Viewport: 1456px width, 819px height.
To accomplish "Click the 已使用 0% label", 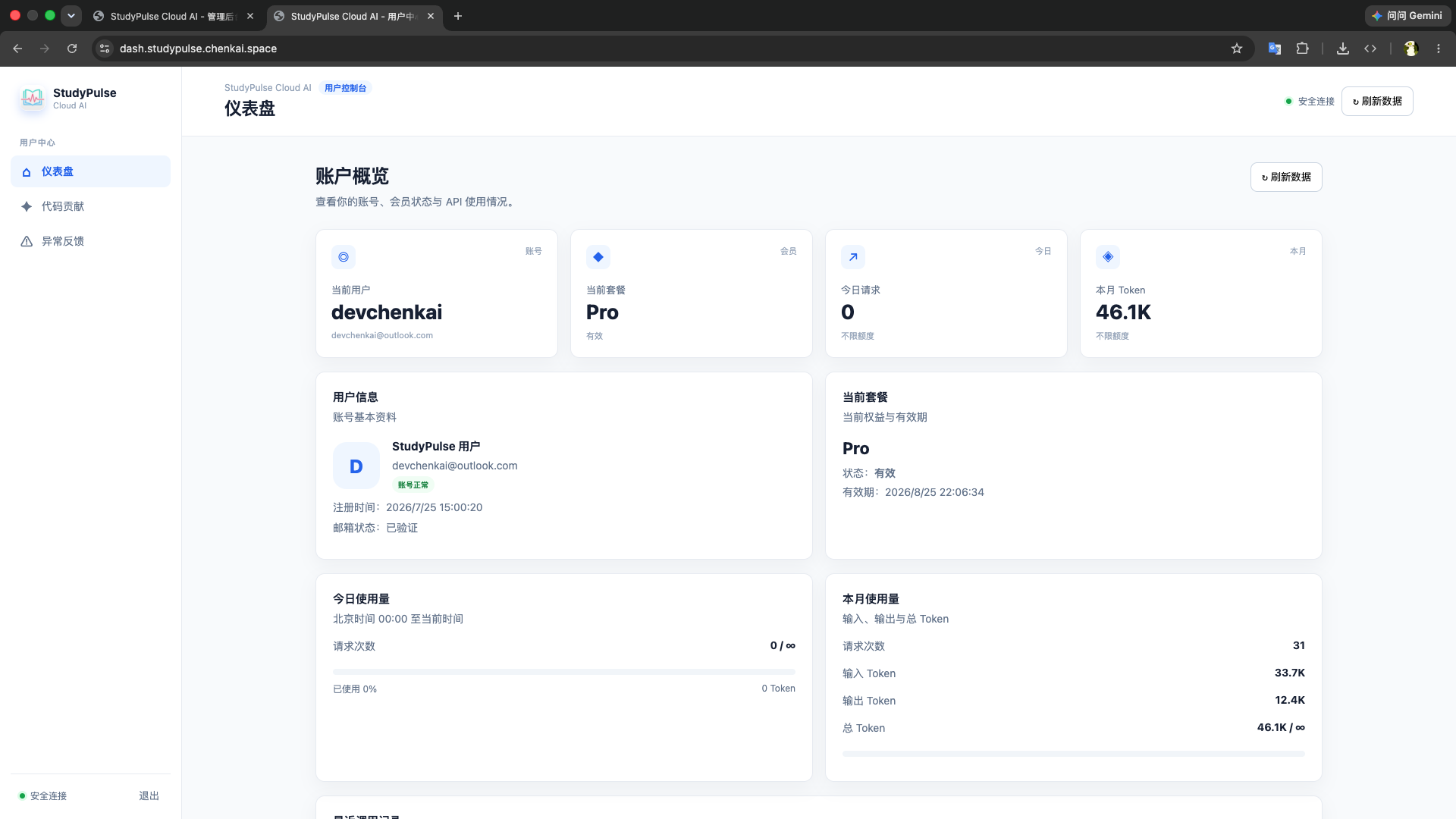I will click(x=355, y=689).
